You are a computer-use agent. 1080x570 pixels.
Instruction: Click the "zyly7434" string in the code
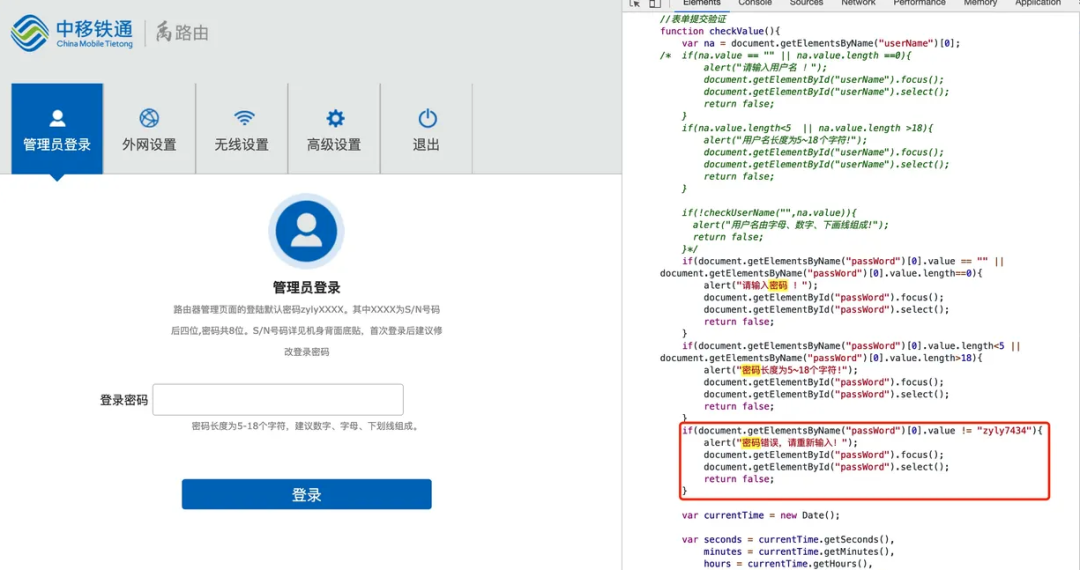[x=1005, y=431]
